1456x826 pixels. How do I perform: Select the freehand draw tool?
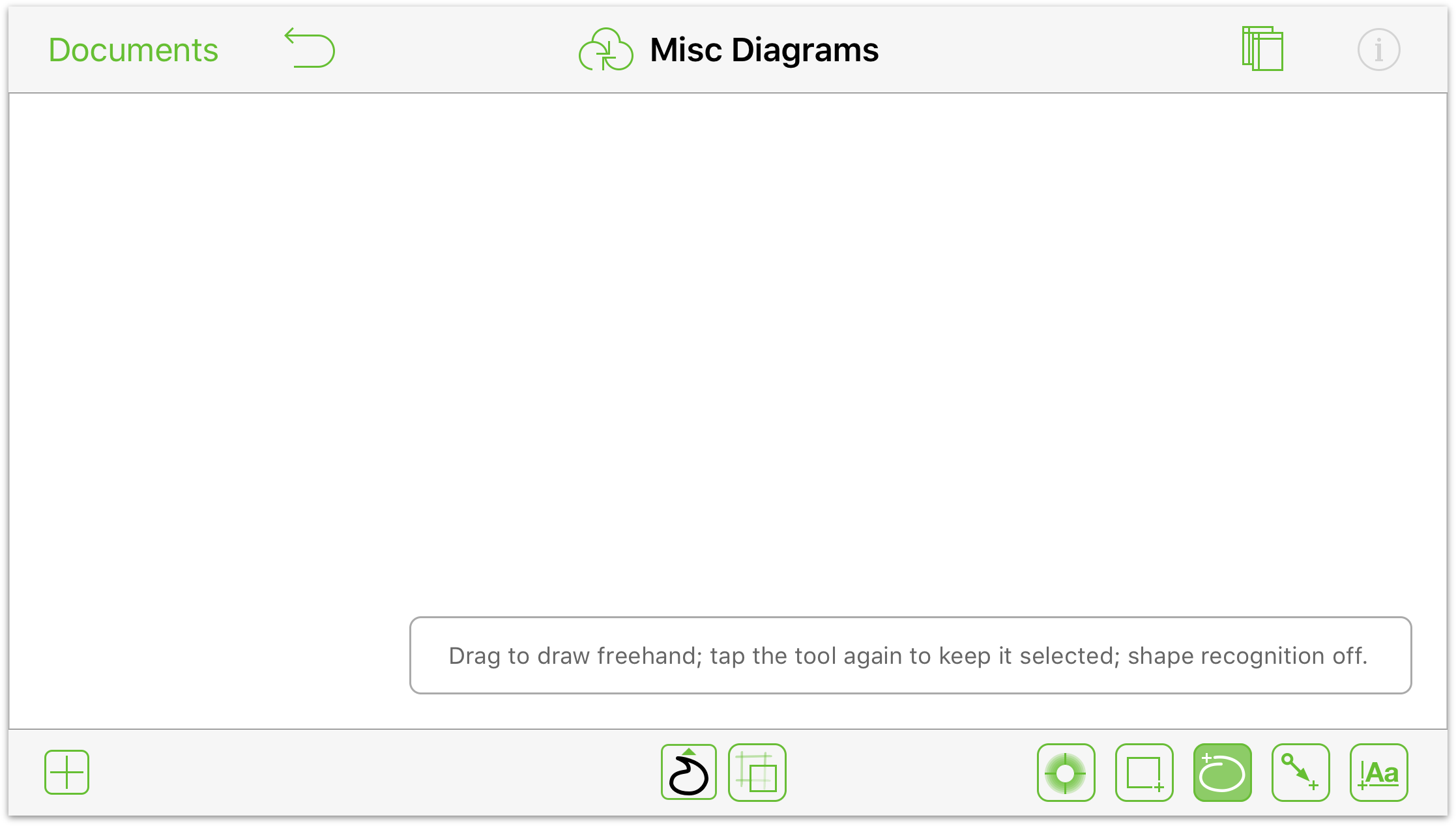click(x=688, y=772)
